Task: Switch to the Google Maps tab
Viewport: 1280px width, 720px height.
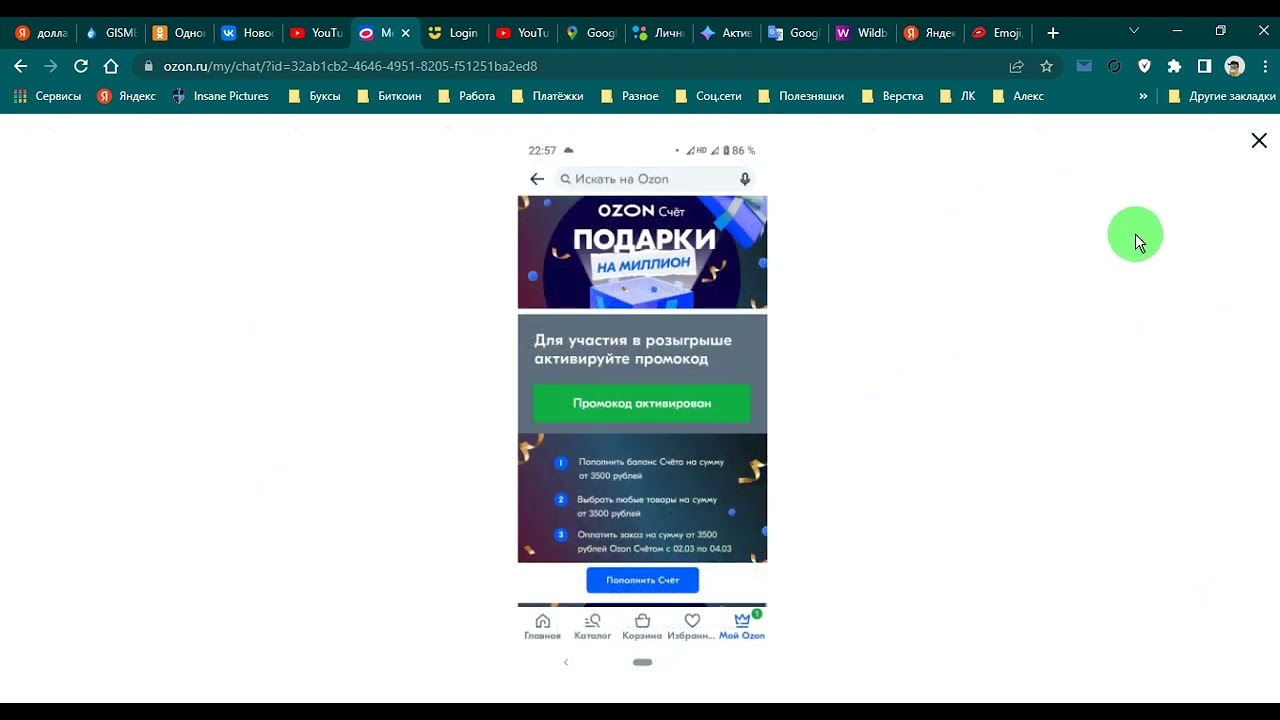Action: (x=590, y=33)
